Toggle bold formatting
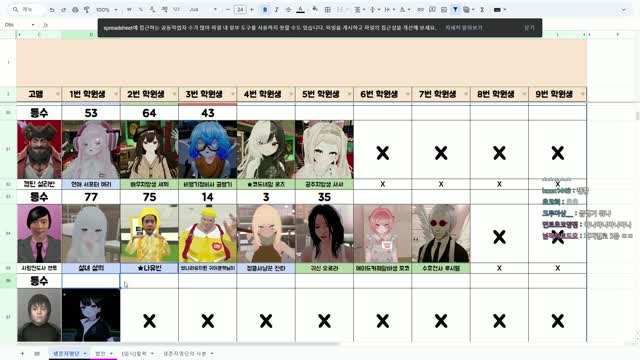640x360 pixels. 265,9
